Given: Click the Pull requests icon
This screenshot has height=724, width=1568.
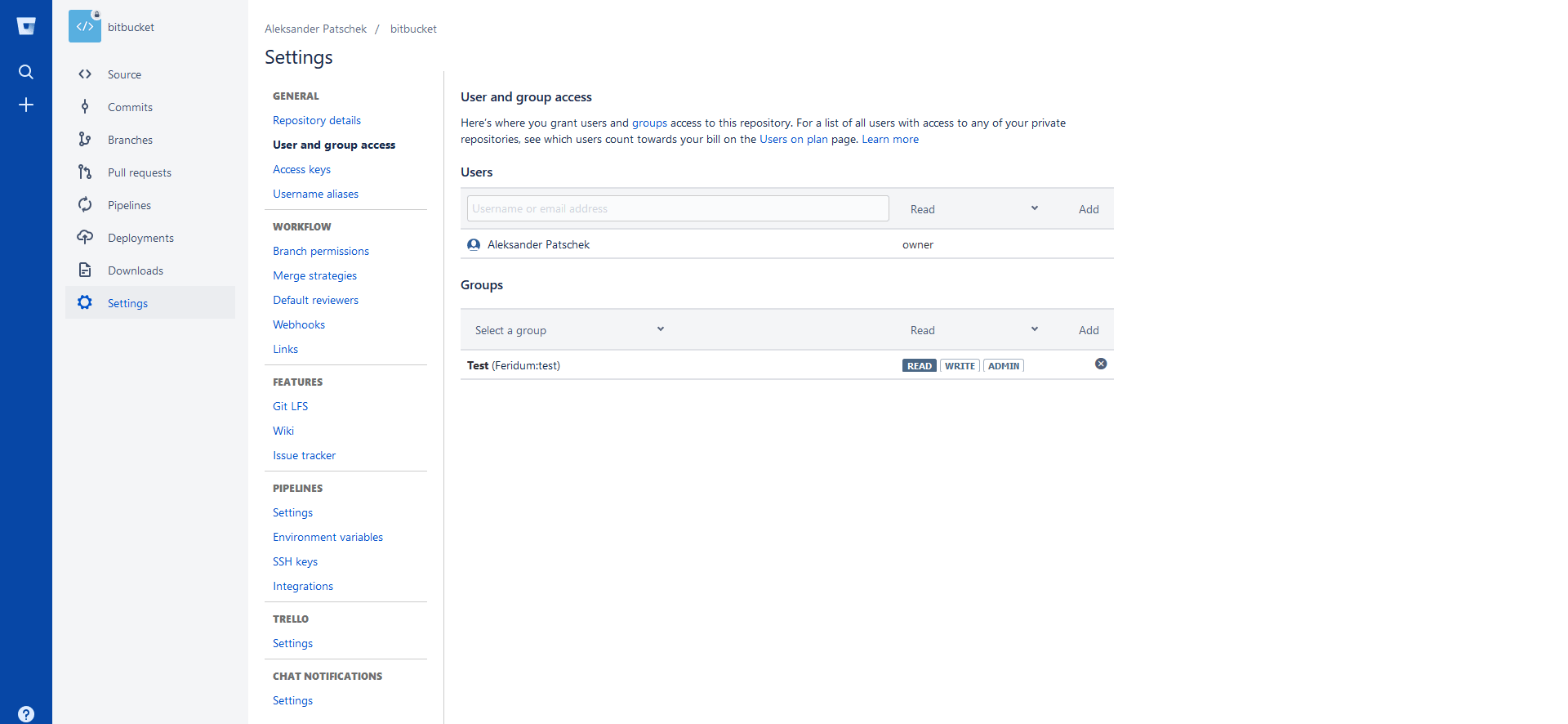Looking at the screenshot, I should pyautogui.click(x=85, y=172).
